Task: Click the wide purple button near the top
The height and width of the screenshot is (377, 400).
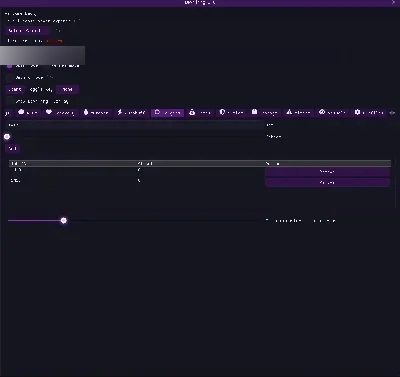Action: (28, 31)
